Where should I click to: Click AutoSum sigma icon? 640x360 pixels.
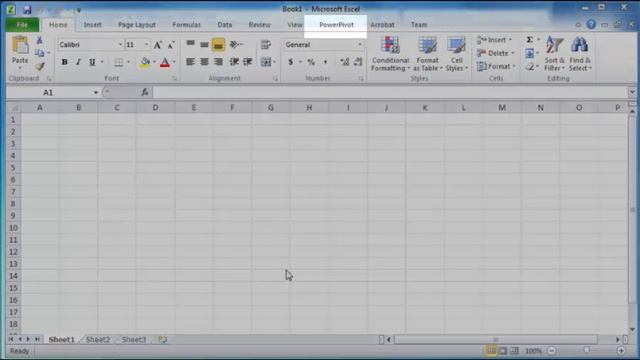tap(529, 40)
